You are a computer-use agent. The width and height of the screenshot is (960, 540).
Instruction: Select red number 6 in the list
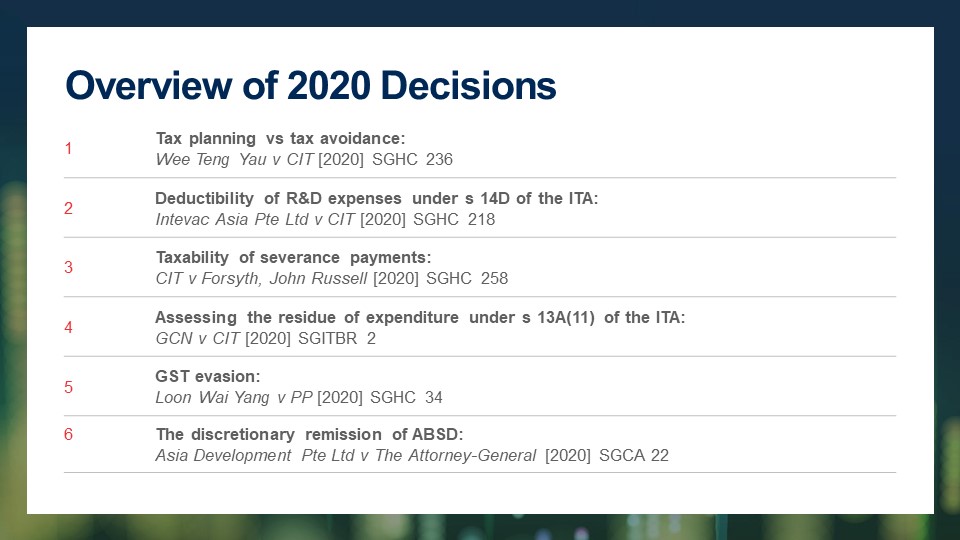(69, 434)
